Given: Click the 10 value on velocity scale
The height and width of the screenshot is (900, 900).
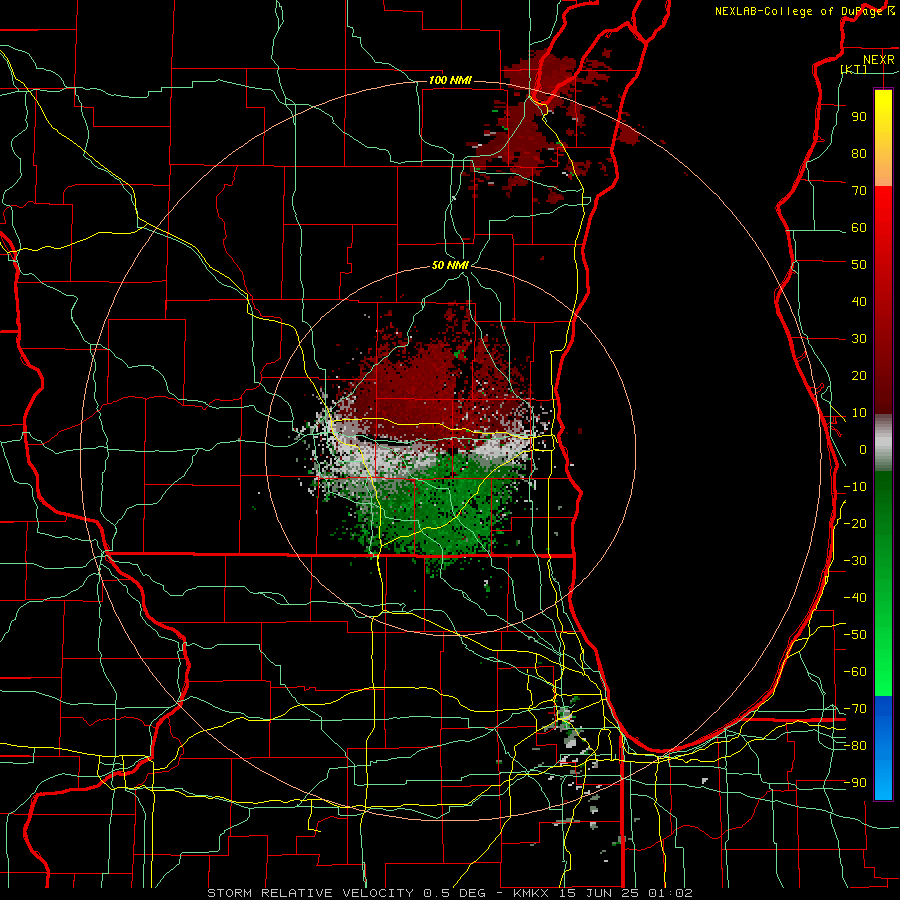Looking at the screenshot, I should pos(859,413).
